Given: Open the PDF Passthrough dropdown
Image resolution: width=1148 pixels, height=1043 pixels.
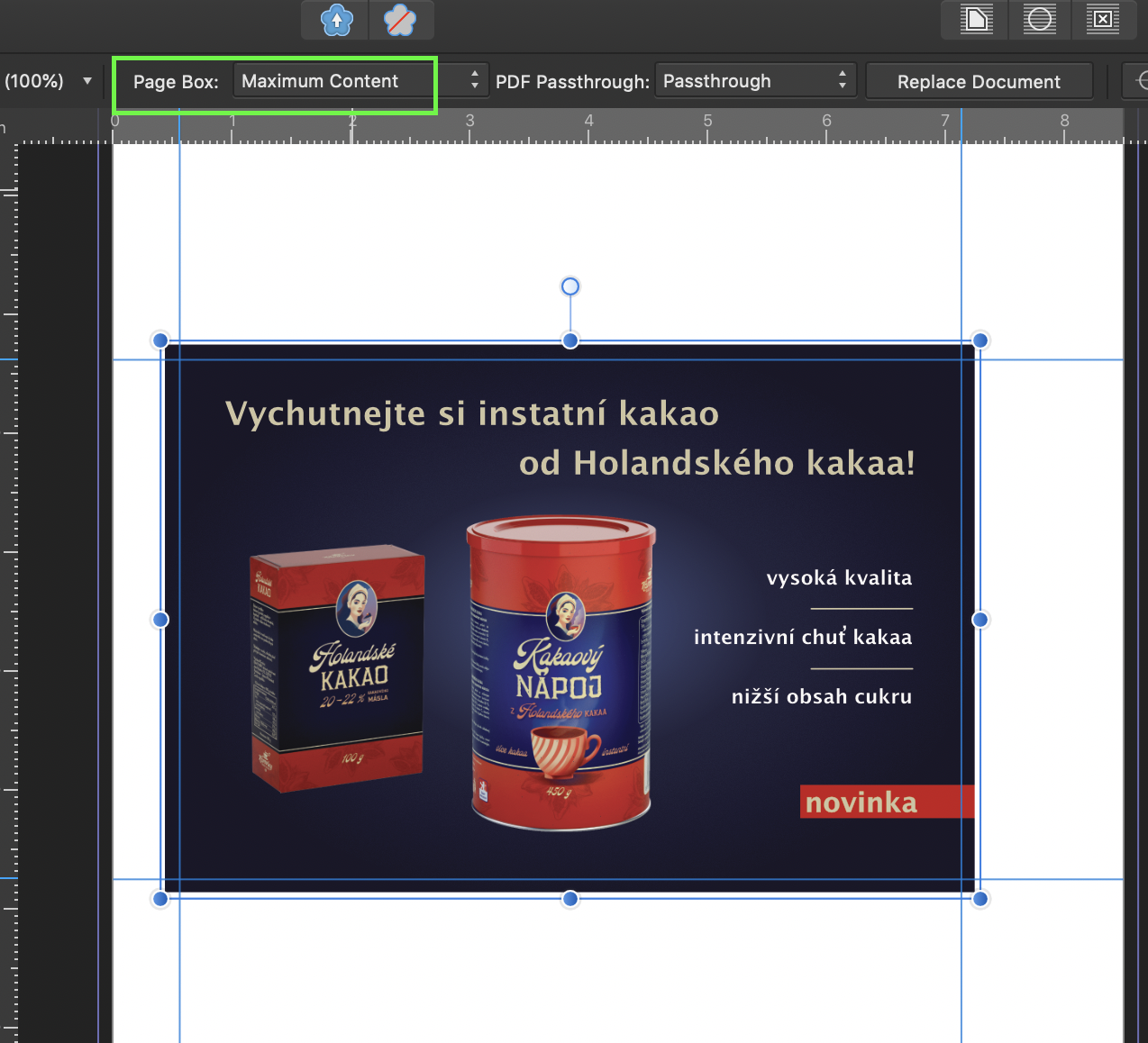Looking at the screenshot, I should tap(755, 81).
